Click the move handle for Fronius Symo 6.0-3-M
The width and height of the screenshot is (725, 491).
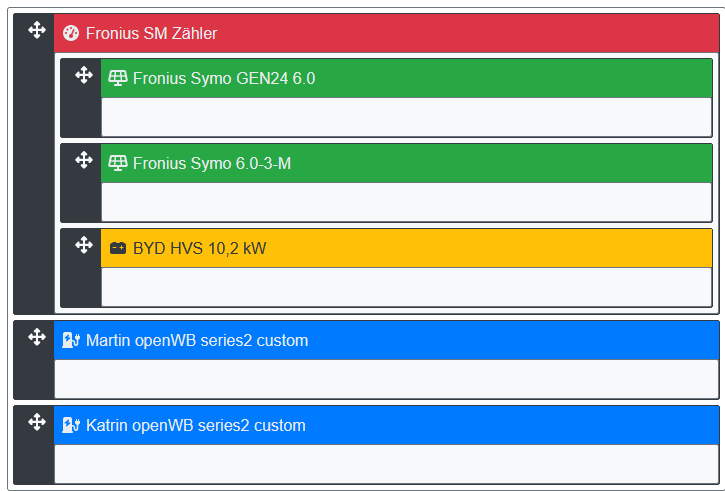84,160
